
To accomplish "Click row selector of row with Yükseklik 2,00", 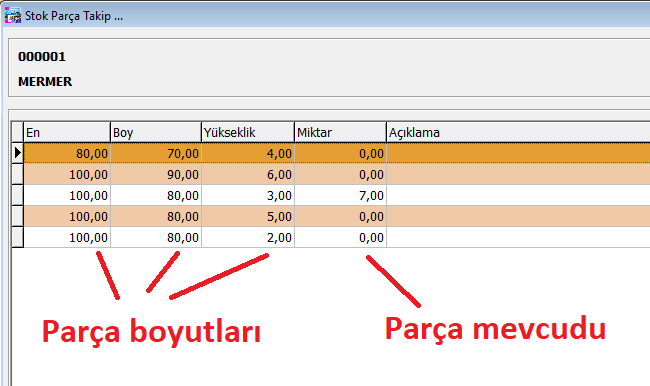I will 17,237.
